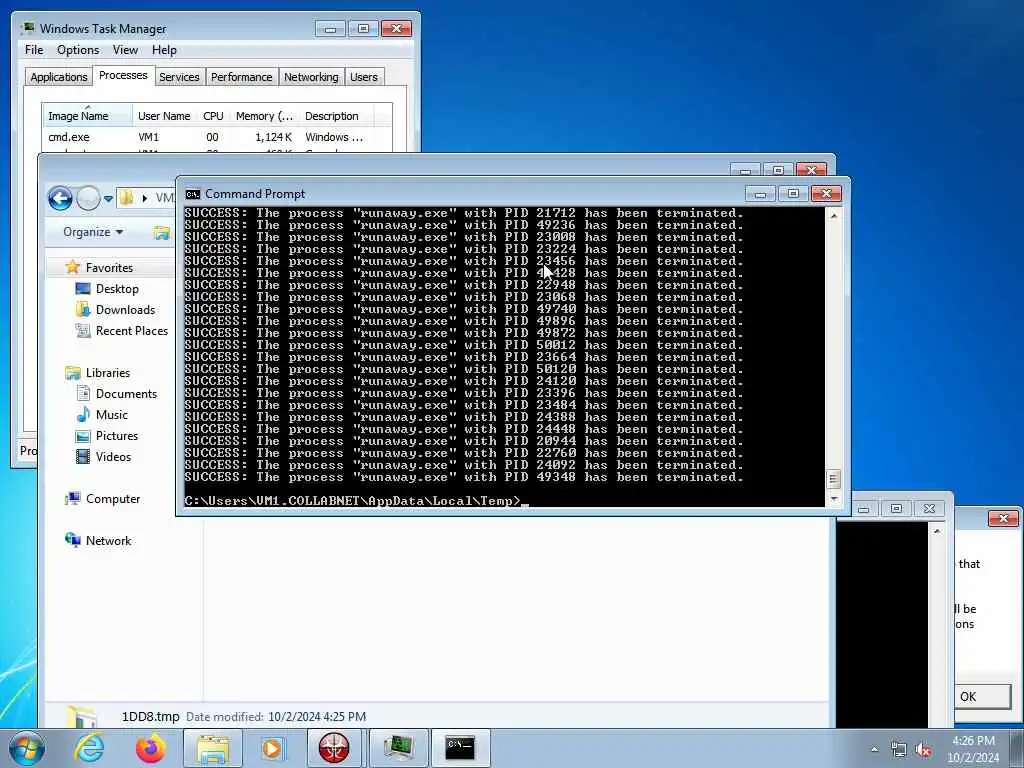
Task: Maximize the Command Prompt window
Action: pos(793,194)
